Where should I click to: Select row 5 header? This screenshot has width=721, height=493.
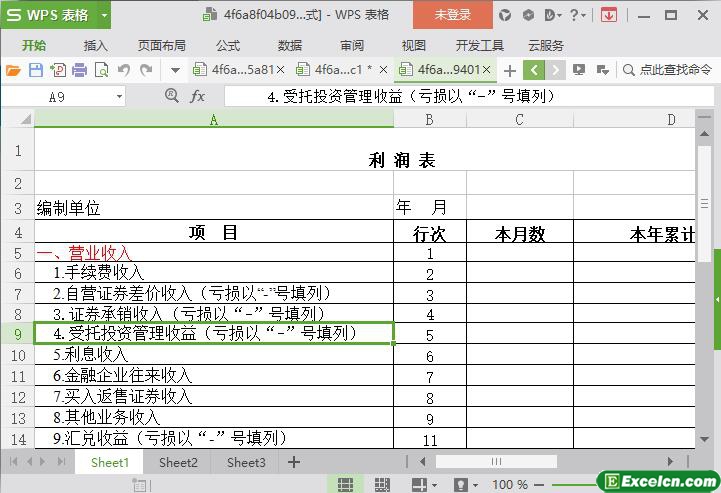point(17,253)
